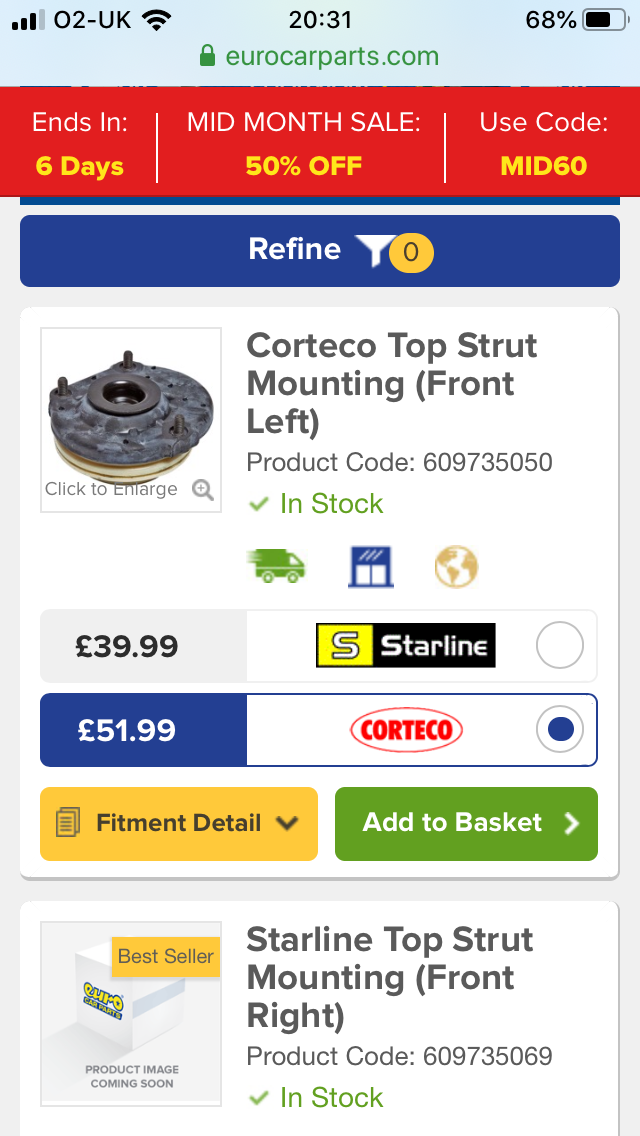Click the Fitment Detail document icon
The width and height of the screenshot is (640, 1136).
point(69,824)
